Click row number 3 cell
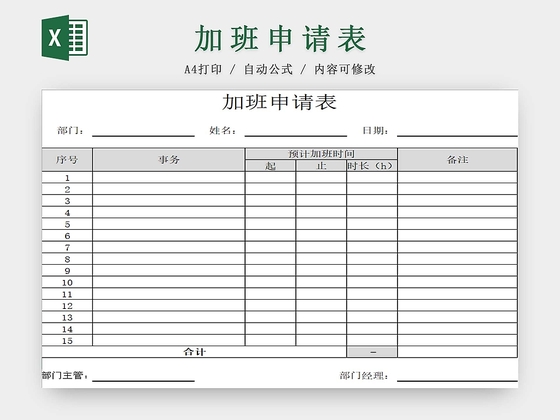The width and height of the screenshot is (560, 420). (x=67, y=201)
